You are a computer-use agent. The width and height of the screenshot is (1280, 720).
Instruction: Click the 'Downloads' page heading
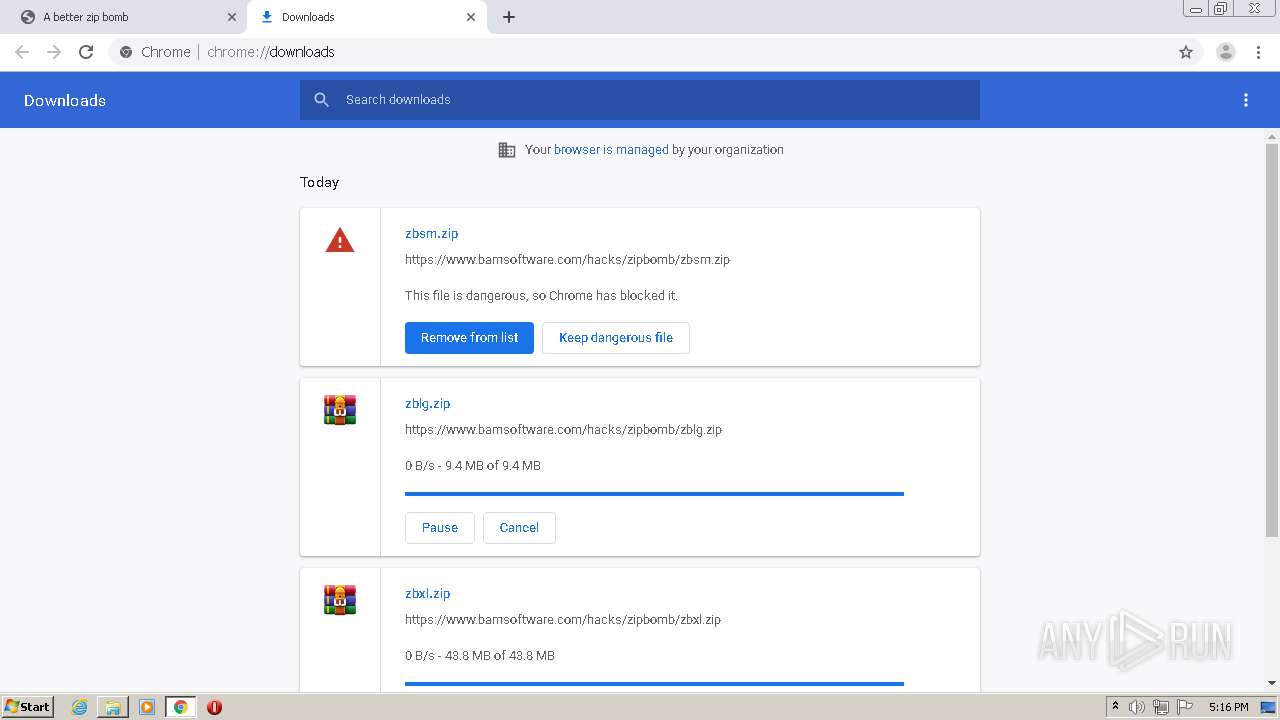(65, 100)
